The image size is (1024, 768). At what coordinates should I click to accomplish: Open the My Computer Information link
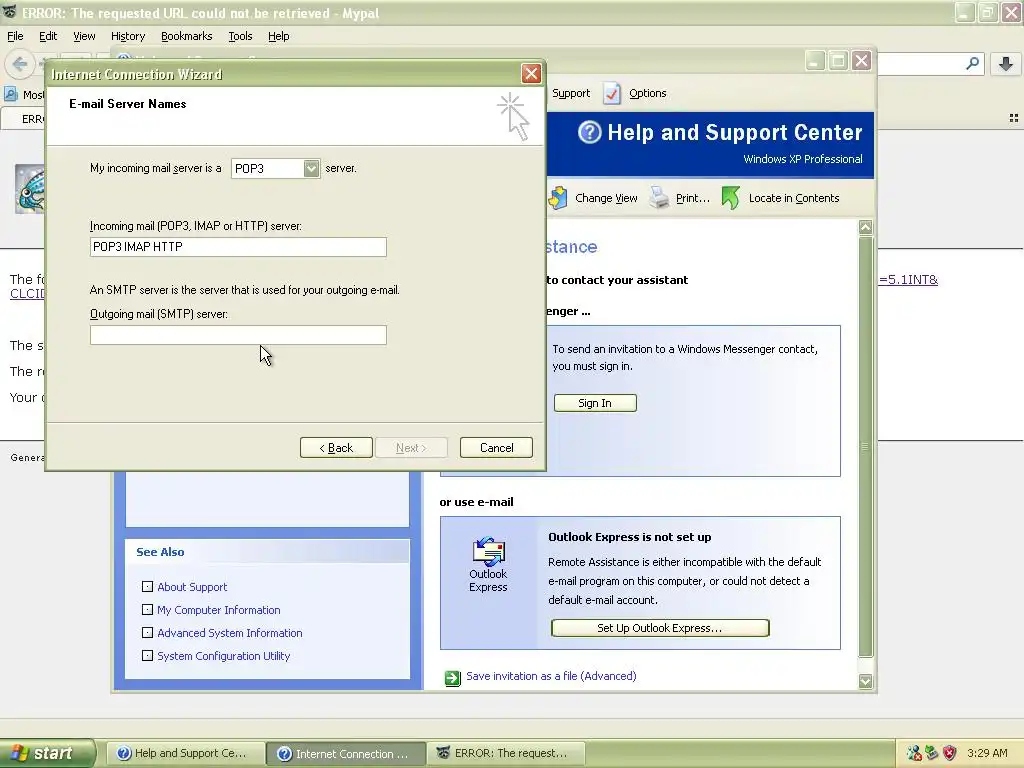click(x=219, y=610)
